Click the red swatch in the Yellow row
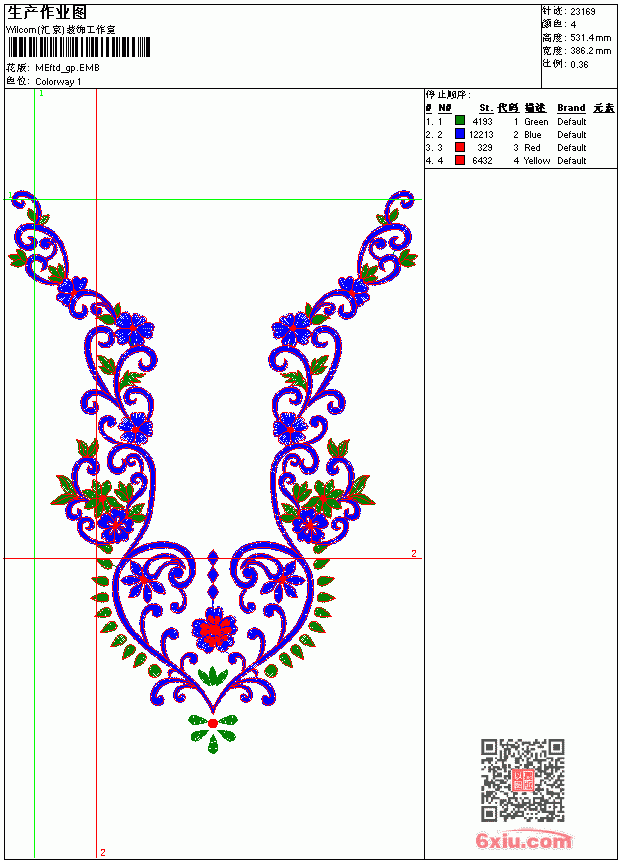The image size is (620, 860). click(x=460, y=160)
